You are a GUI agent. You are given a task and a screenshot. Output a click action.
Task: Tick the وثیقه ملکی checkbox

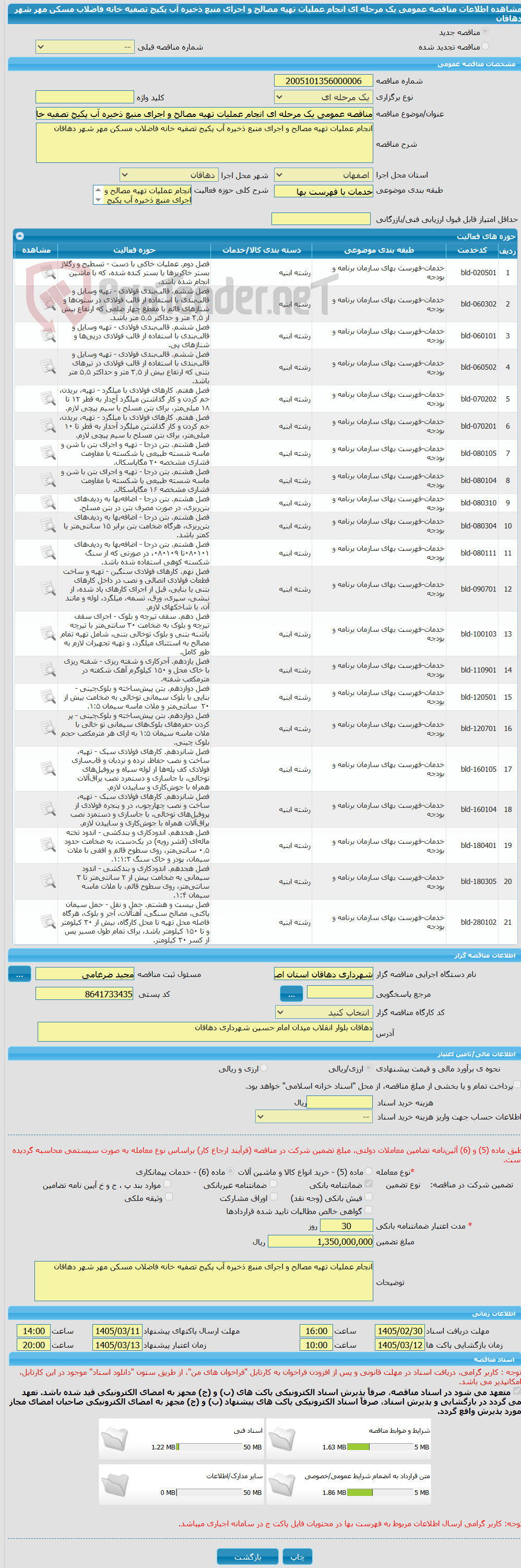click(x=169, y=1197)
